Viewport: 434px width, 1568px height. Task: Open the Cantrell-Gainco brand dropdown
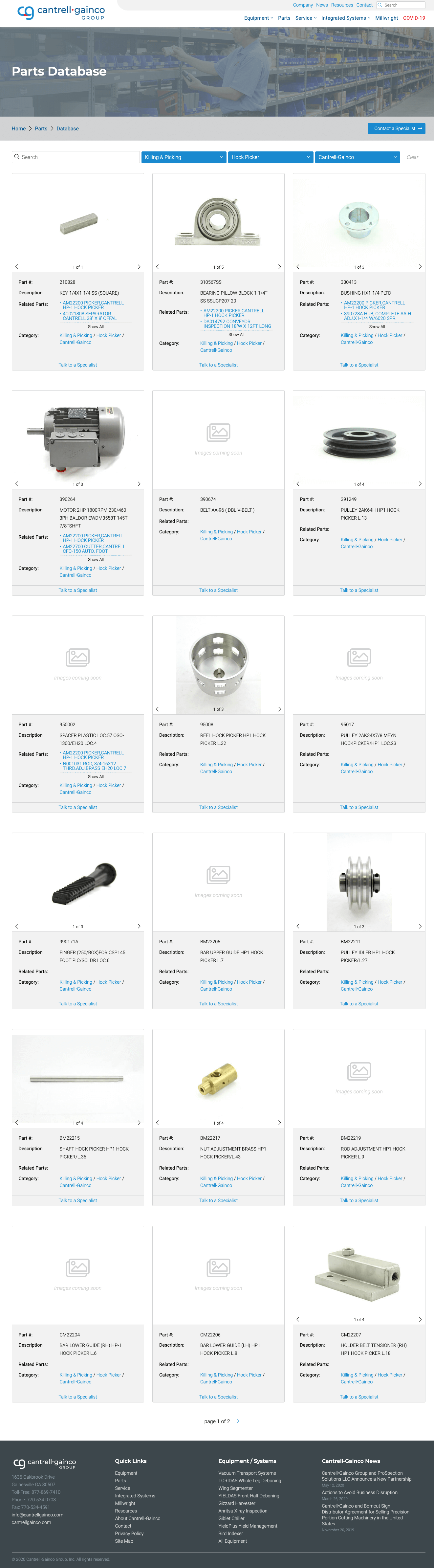pos(357,157)
